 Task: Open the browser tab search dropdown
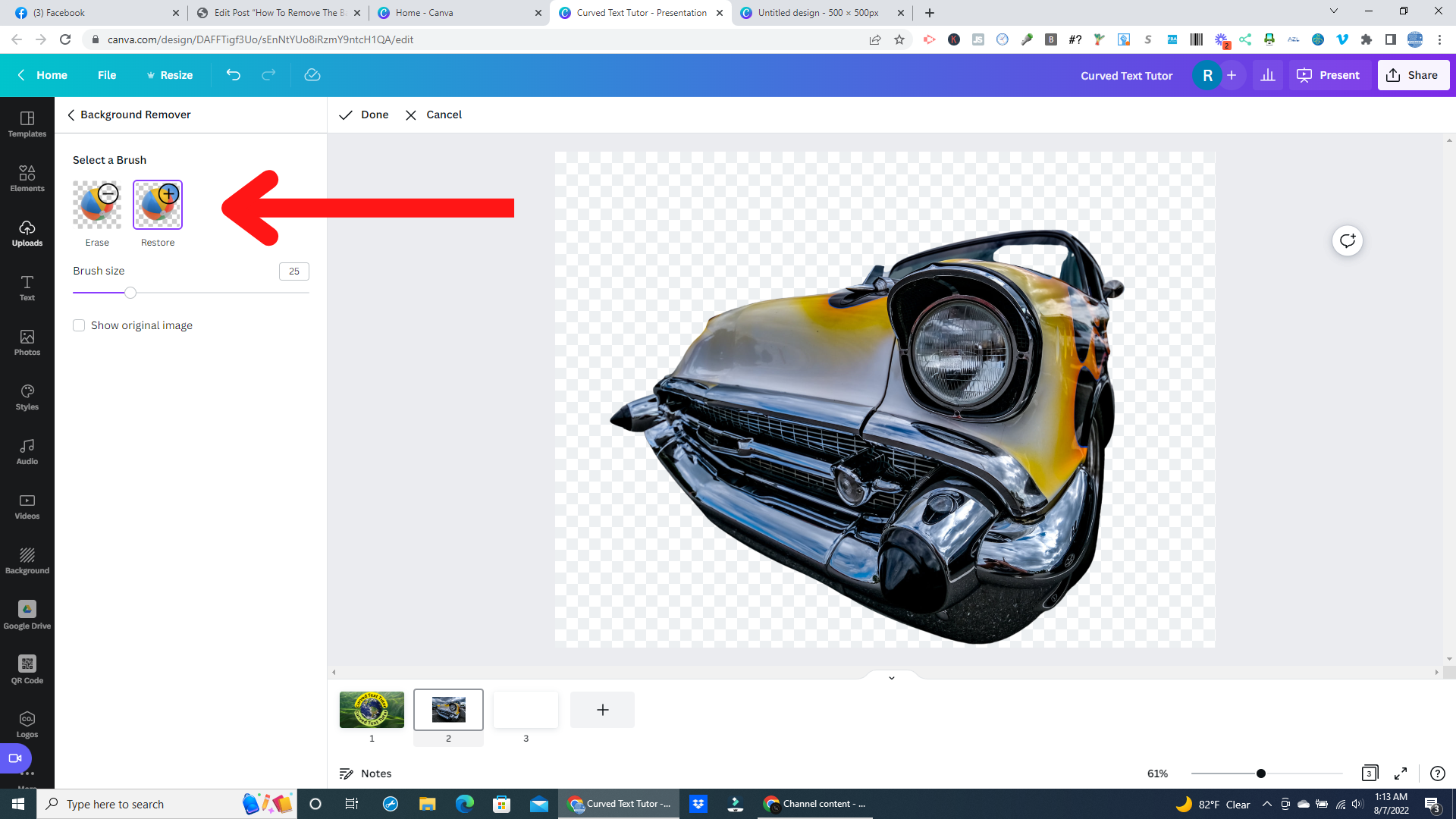(1333, 11)
